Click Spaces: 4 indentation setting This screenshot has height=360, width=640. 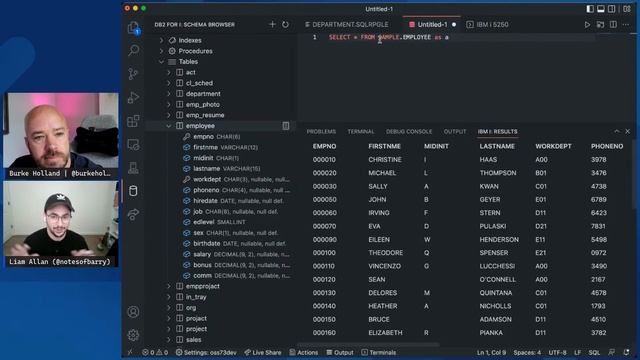[527, 352]
